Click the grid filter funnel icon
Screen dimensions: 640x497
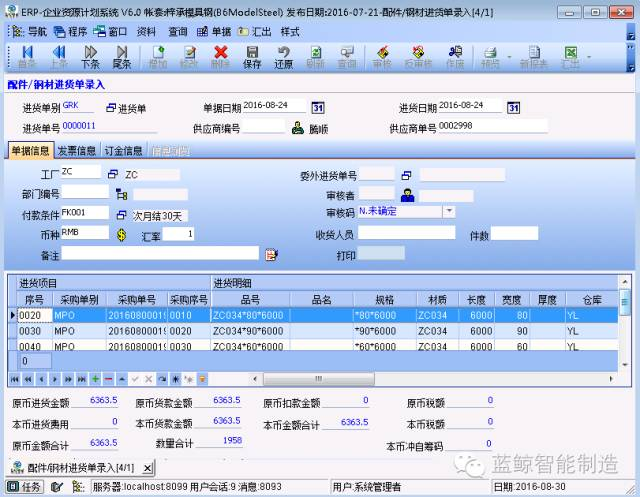[202, 379]
